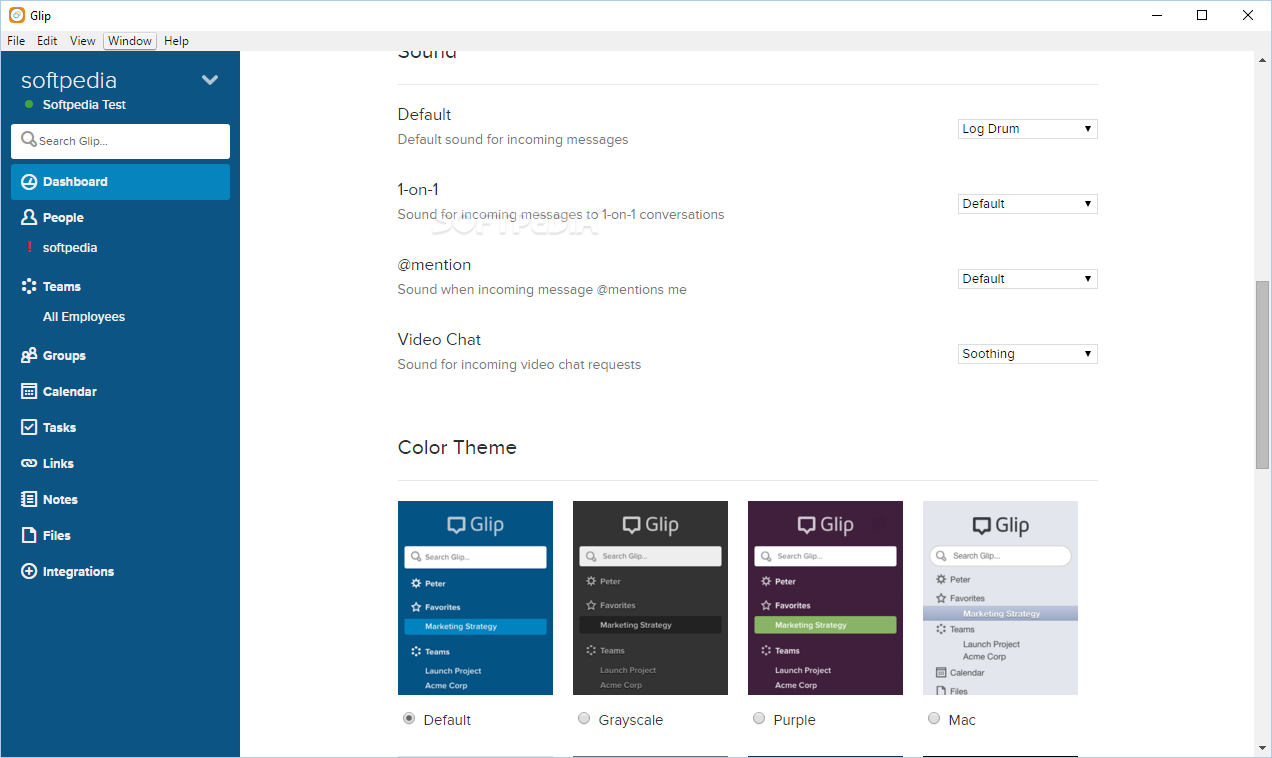Click the 1-on-1 setting label

pyautogui.click(x=418, y=189)
